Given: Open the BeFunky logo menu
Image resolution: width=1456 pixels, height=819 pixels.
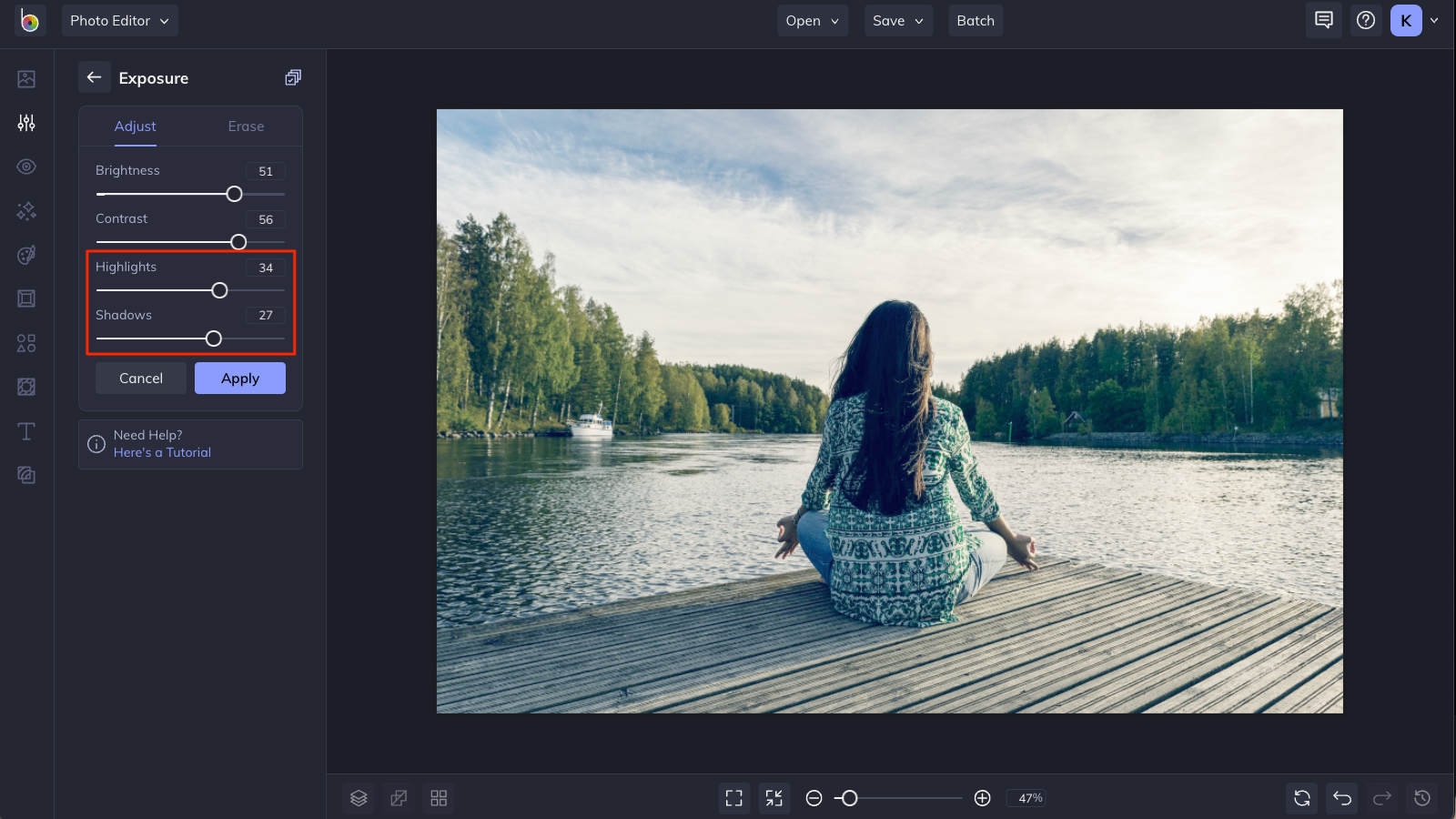Looking at the screenshot, I should pyautogui.click(x=27, y=20).
